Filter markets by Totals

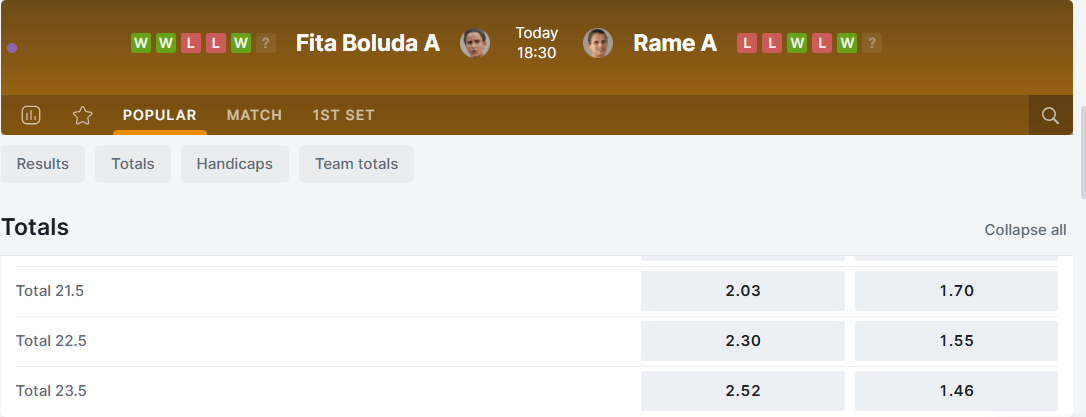133,164
